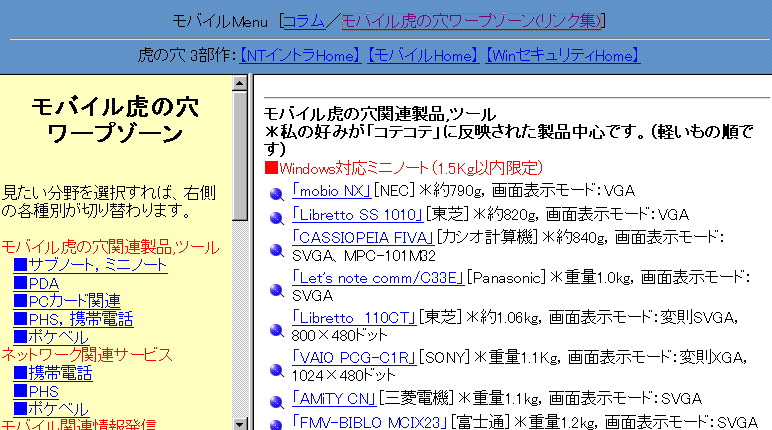This screenshot has height=430, width=772.
Task: Open the mobio NX product link
Action: [331, 191]
